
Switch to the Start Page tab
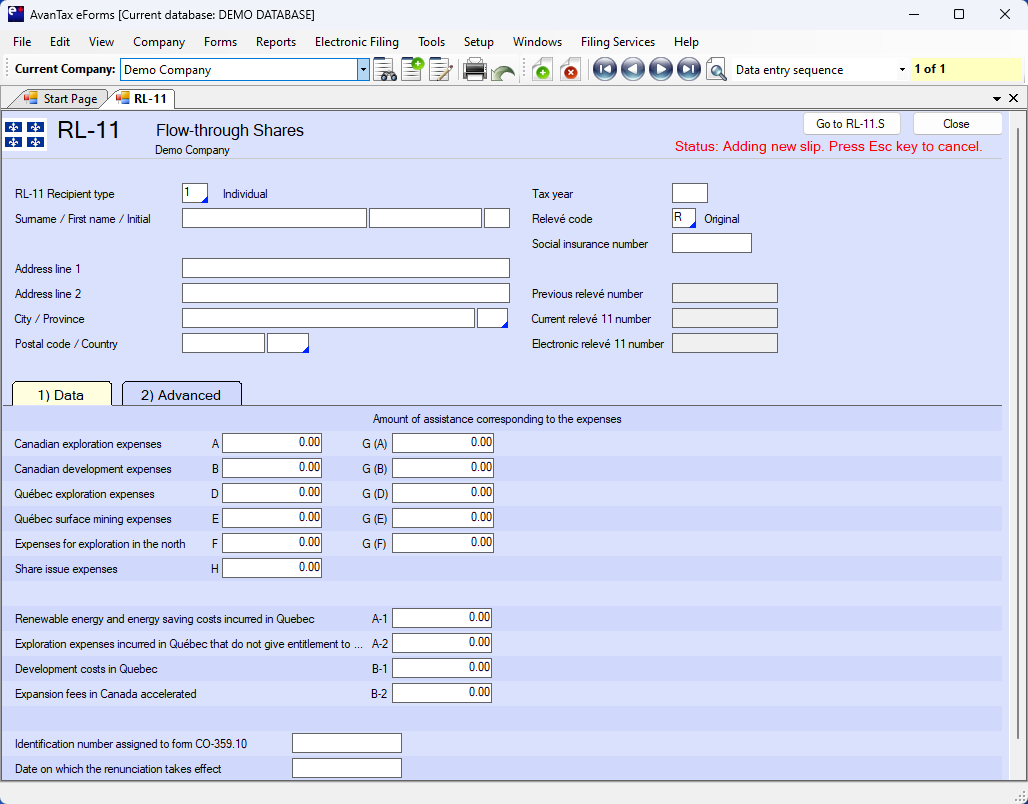click(x=62, y=99)
